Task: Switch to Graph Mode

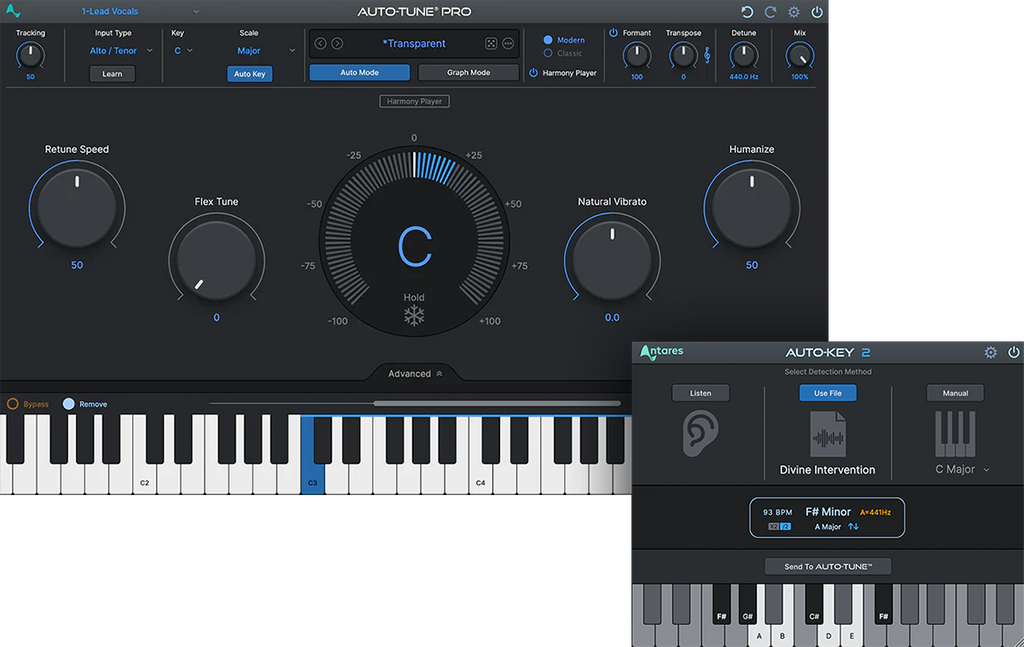Action: (x=468, y=72)
